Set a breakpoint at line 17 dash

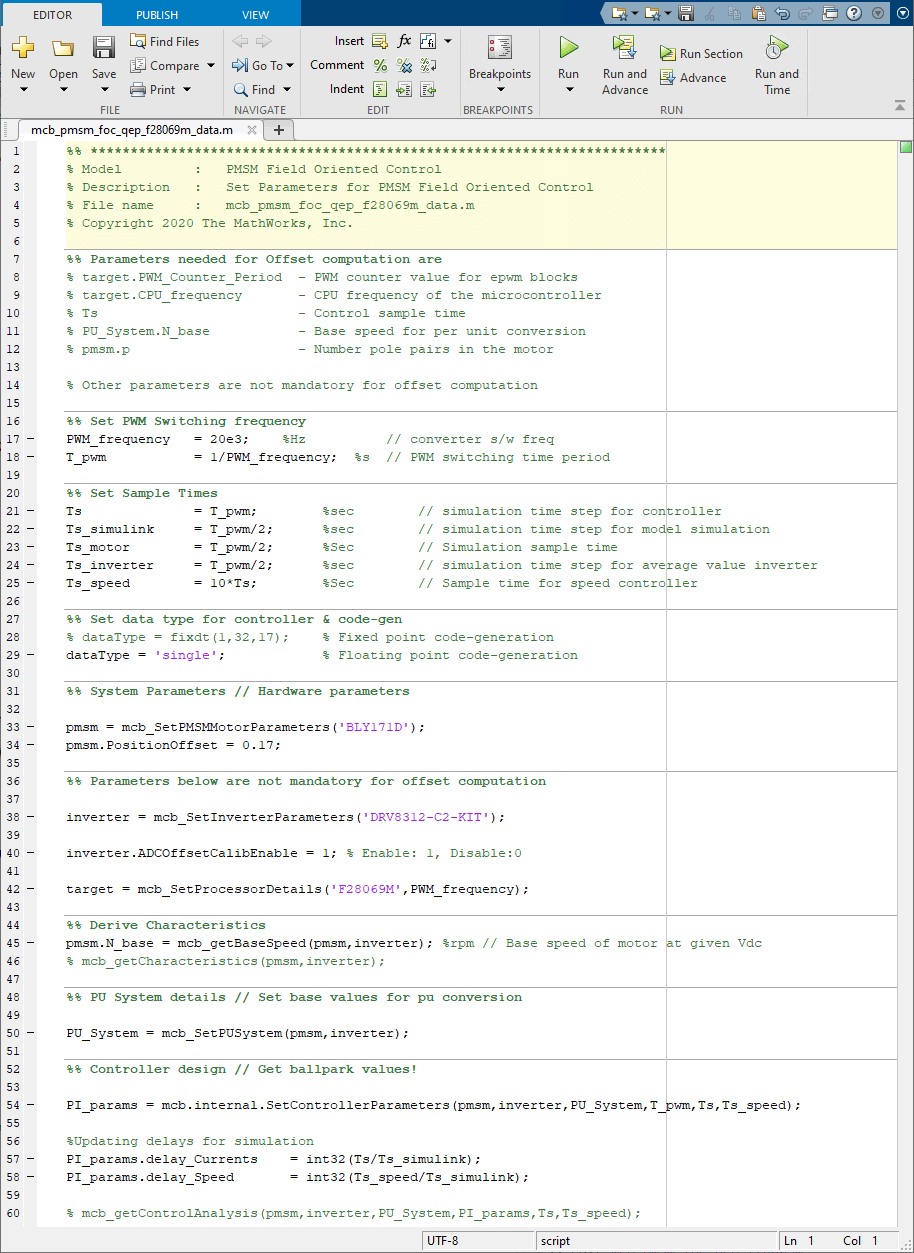(x=30, y=439)
